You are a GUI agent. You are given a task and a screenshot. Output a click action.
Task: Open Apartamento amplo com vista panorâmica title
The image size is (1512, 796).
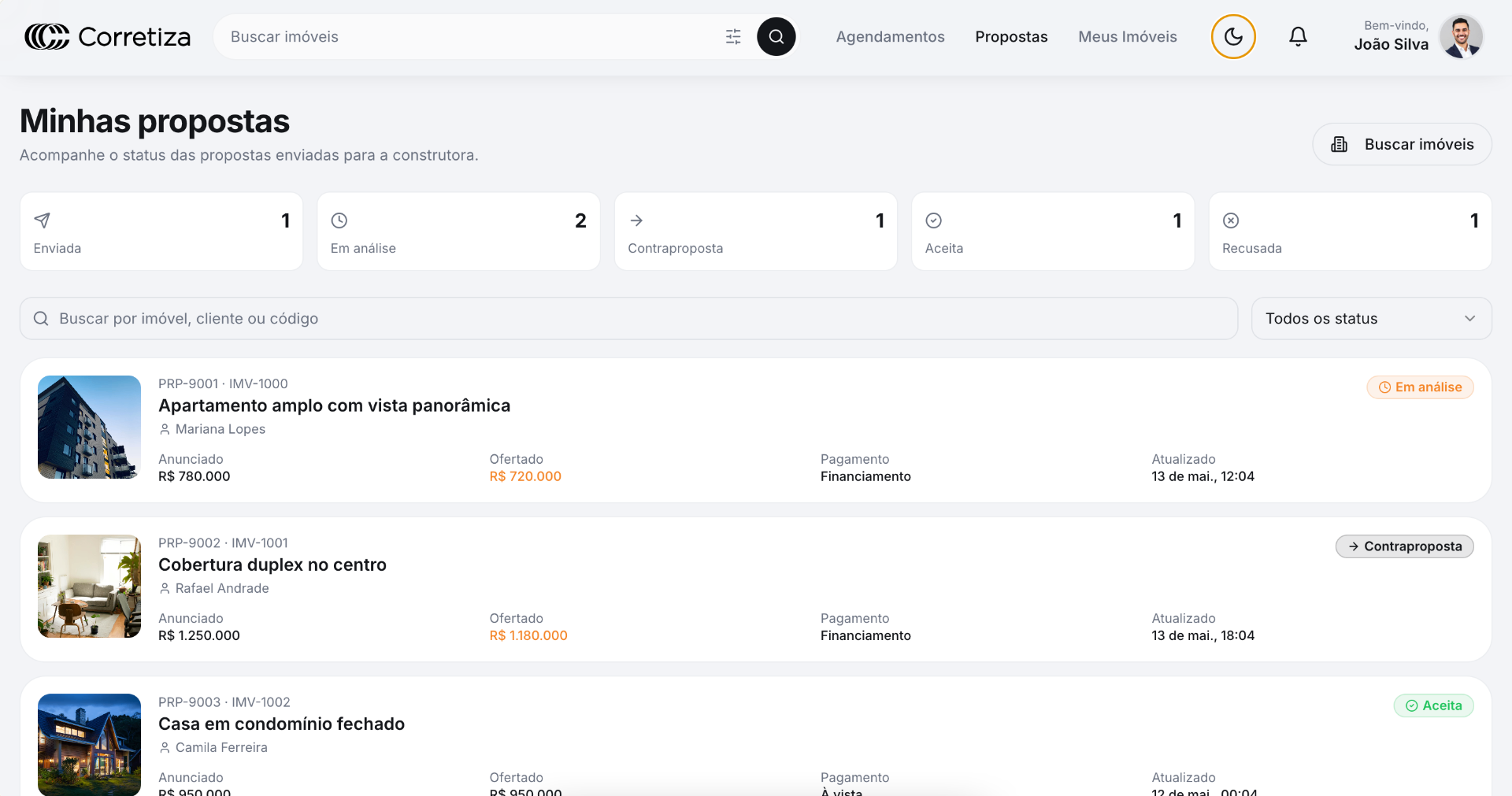pos(334,405)
